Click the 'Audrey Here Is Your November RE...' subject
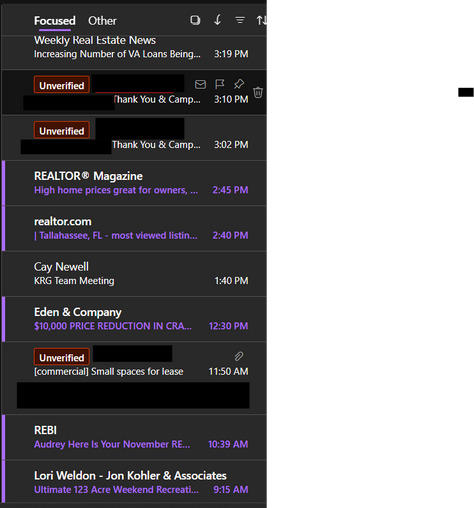 [112, 444]
